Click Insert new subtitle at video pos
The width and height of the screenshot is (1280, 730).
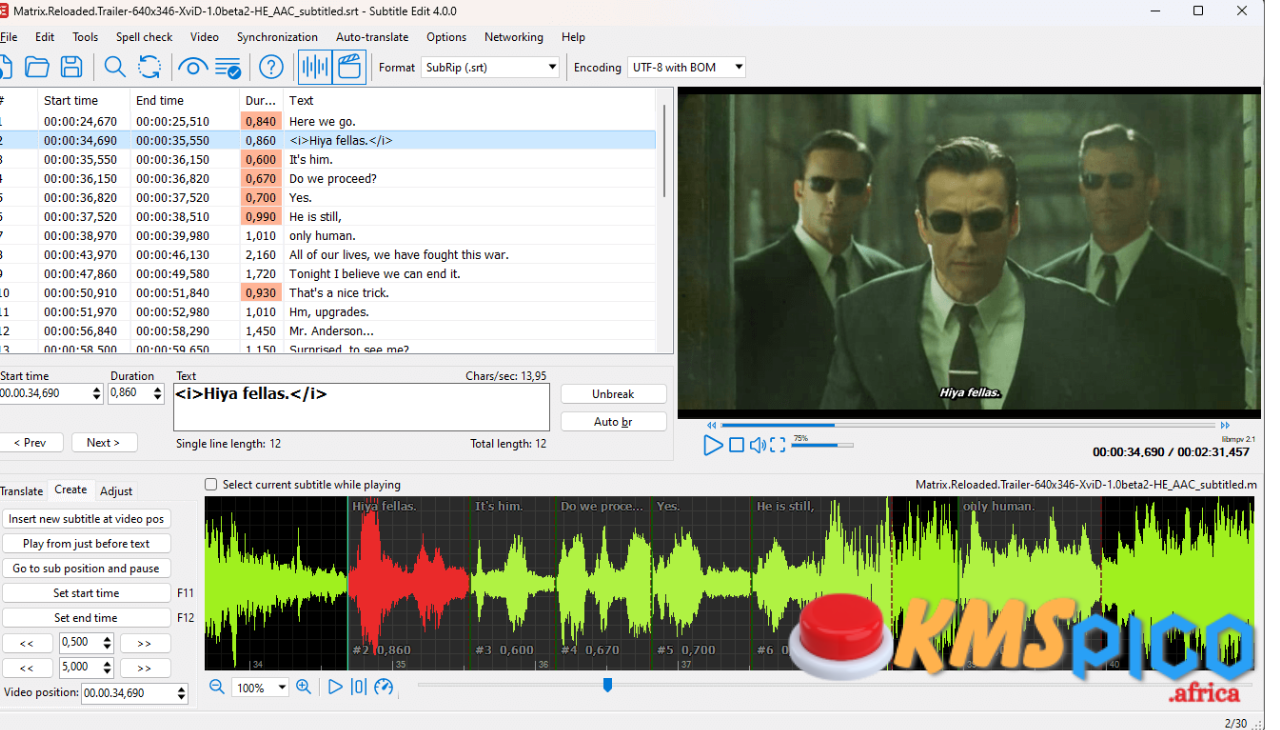click(86, 519)
